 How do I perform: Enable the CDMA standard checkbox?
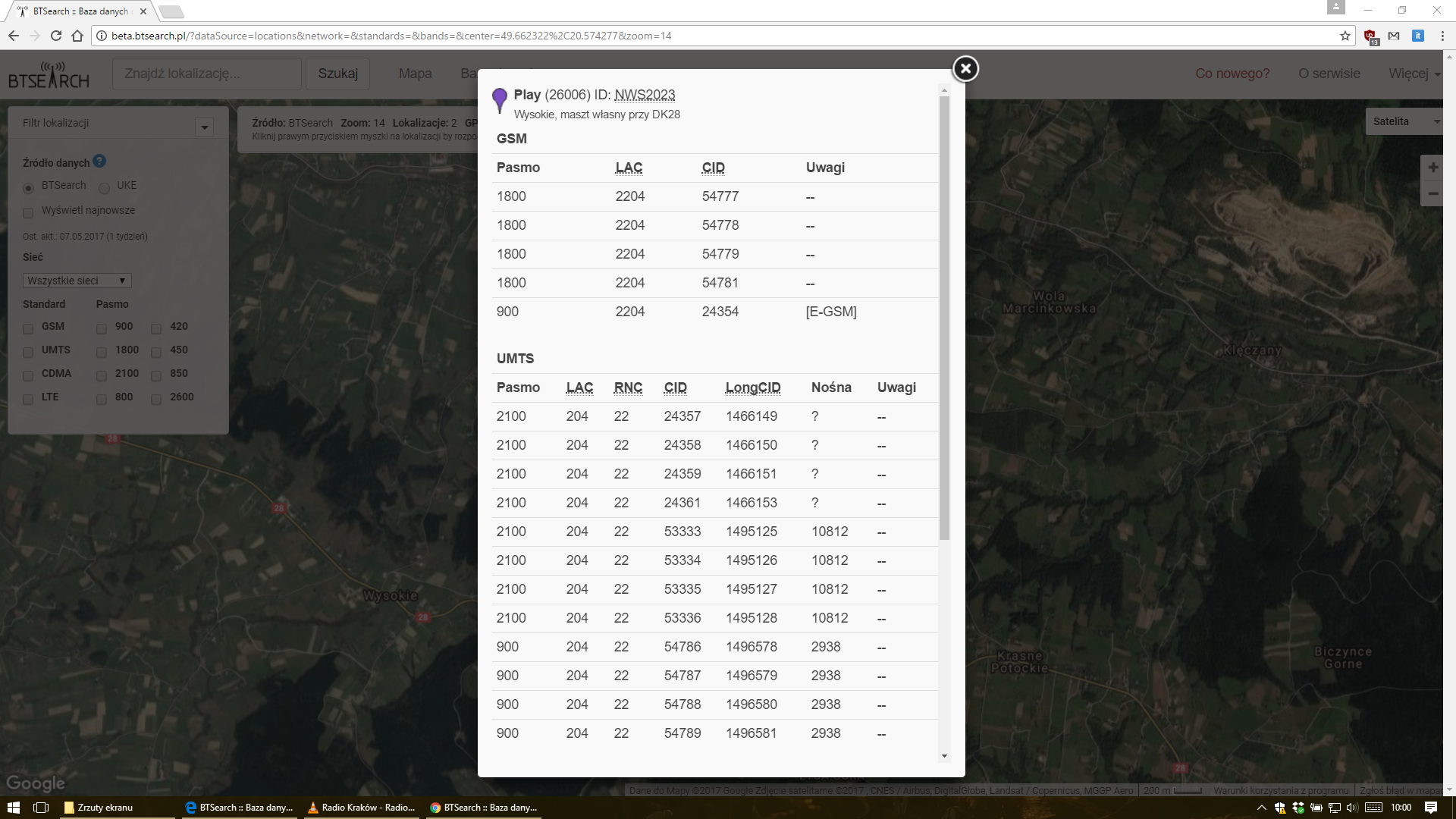coord(28,375)
